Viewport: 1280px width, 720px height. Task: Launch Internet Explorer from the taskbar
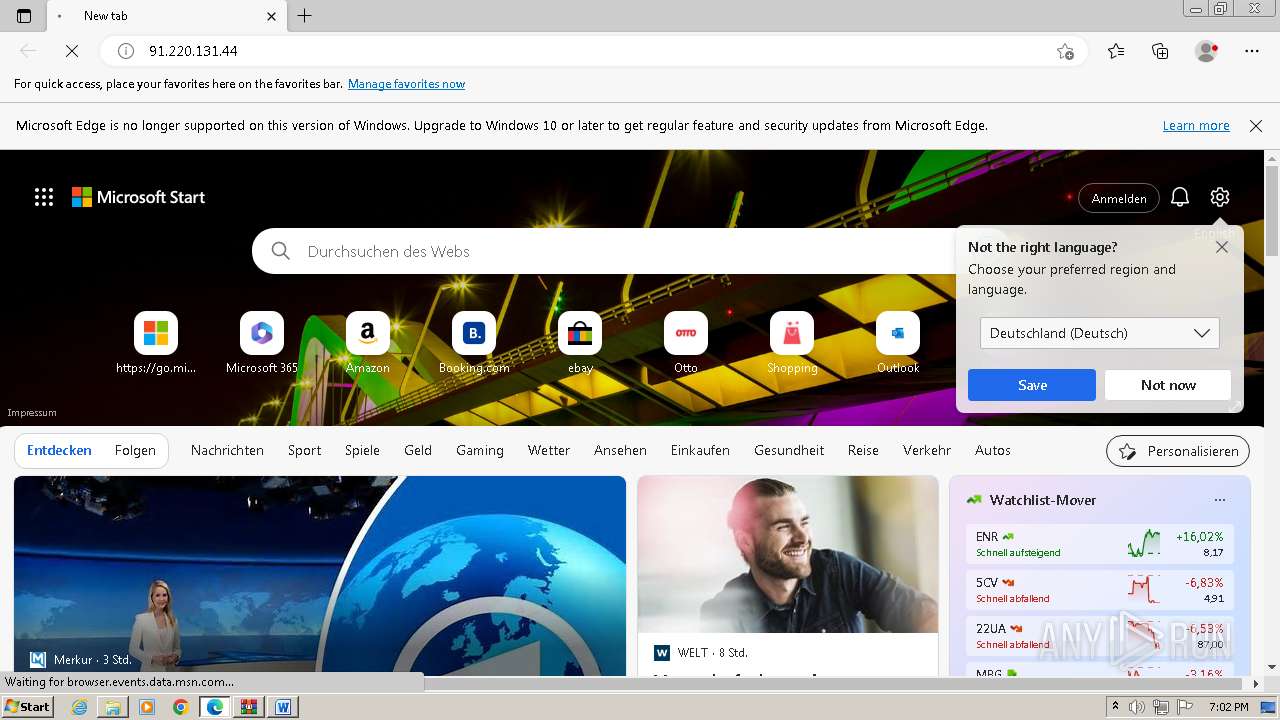click(x=79, y=707)
